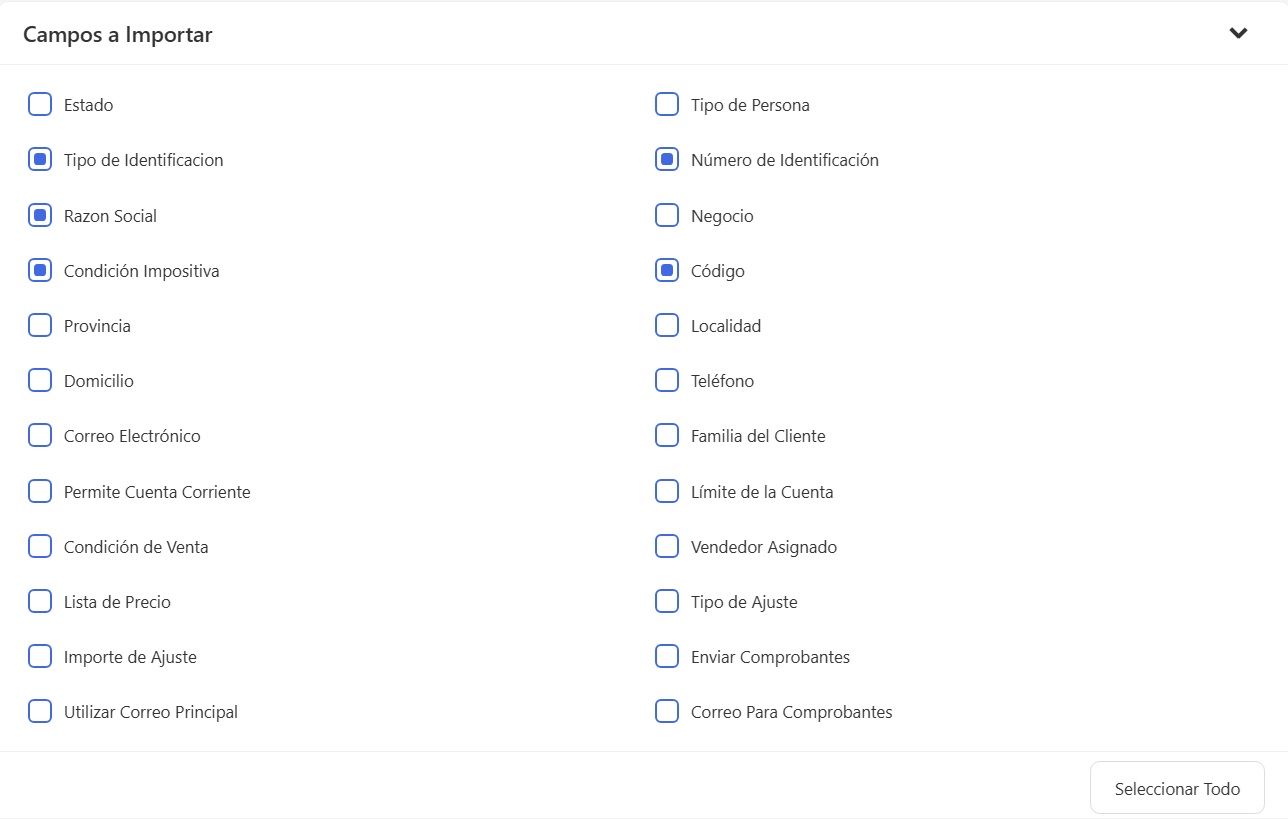Viewport: 1288px width, 819px height.
Task: Uncheck the Código checkbox
Action: [x=667, y=270]
